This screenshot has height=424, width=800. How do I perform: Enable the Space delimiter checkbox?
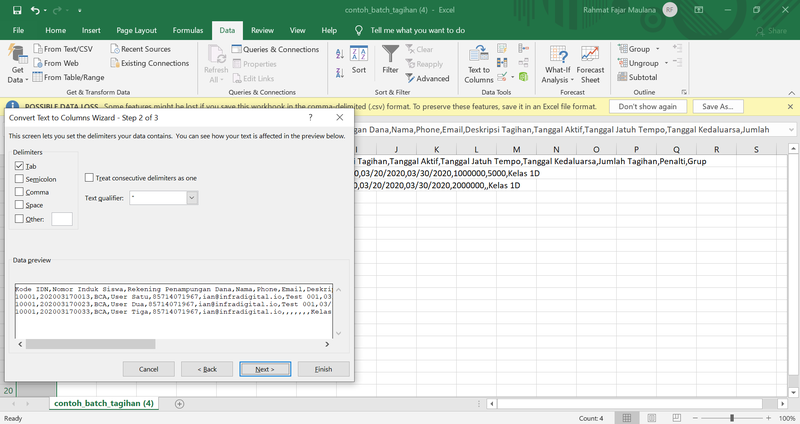click(19, 205)
